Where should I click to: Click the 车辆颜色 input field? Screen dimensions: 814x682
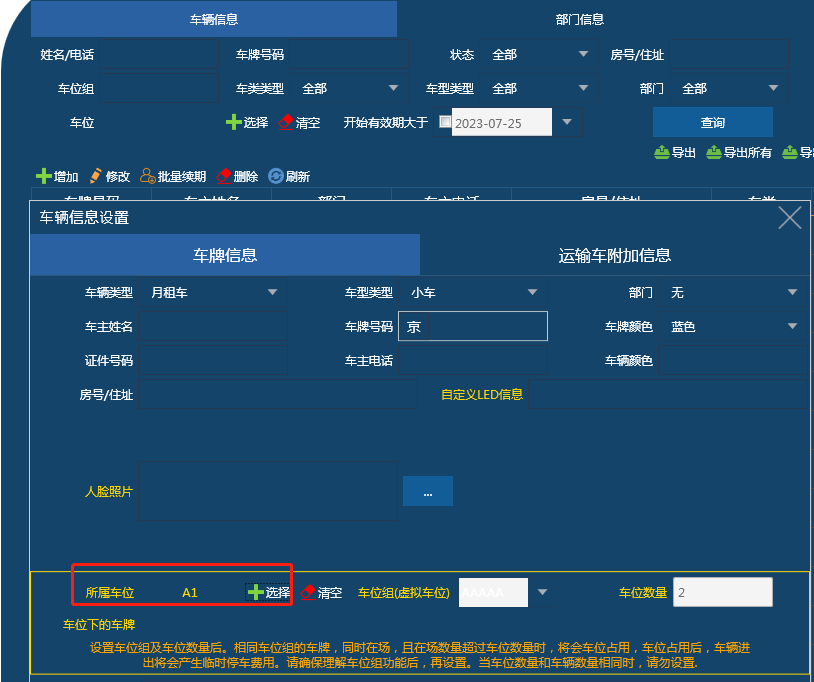click(733, 361)
